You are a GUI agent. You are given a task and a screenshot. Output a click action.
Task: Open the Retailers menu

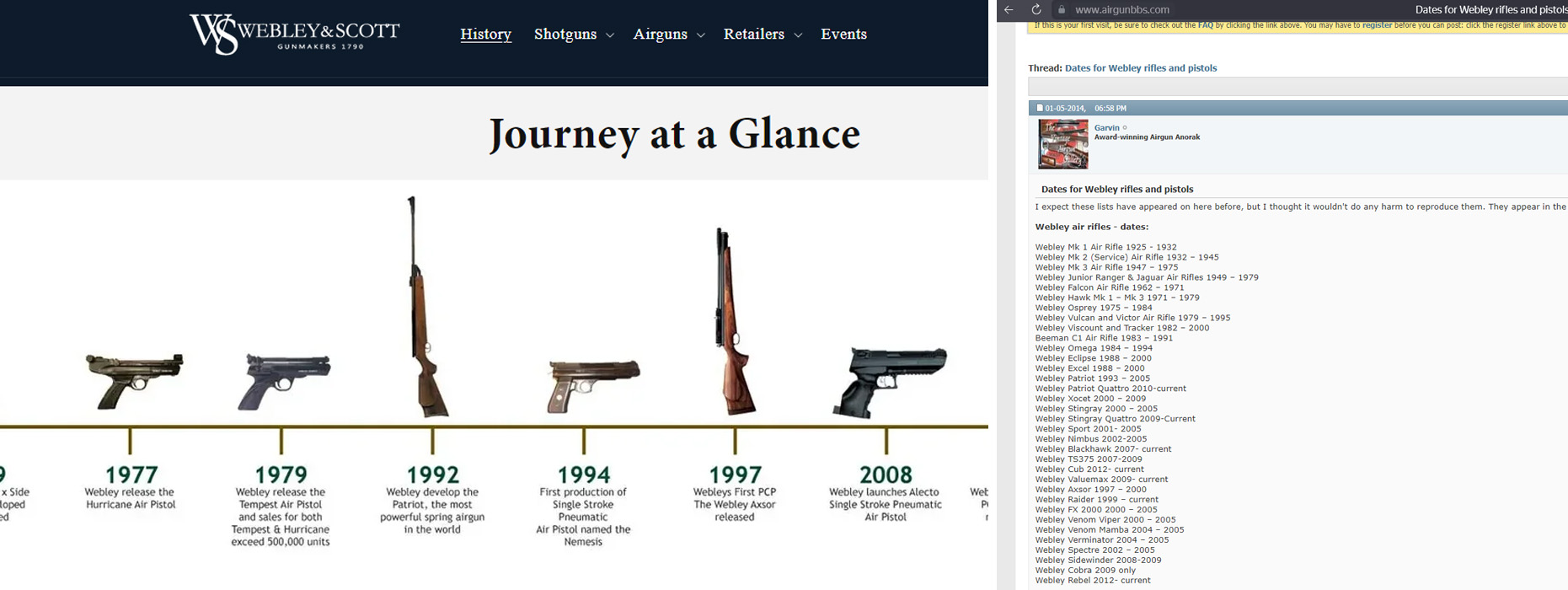pos(754,34)
